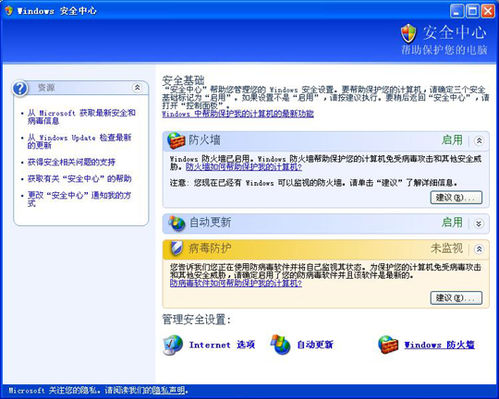
Task: Click the shield icon beside 病毒防护
Action: point(176,248)
